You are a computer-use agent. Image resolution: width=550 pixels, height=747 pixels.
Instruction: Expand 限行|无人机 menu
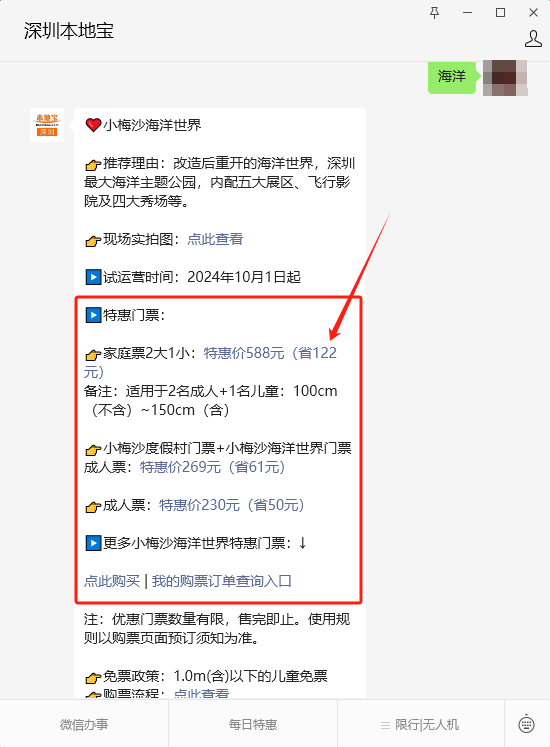tap(420, 725)
